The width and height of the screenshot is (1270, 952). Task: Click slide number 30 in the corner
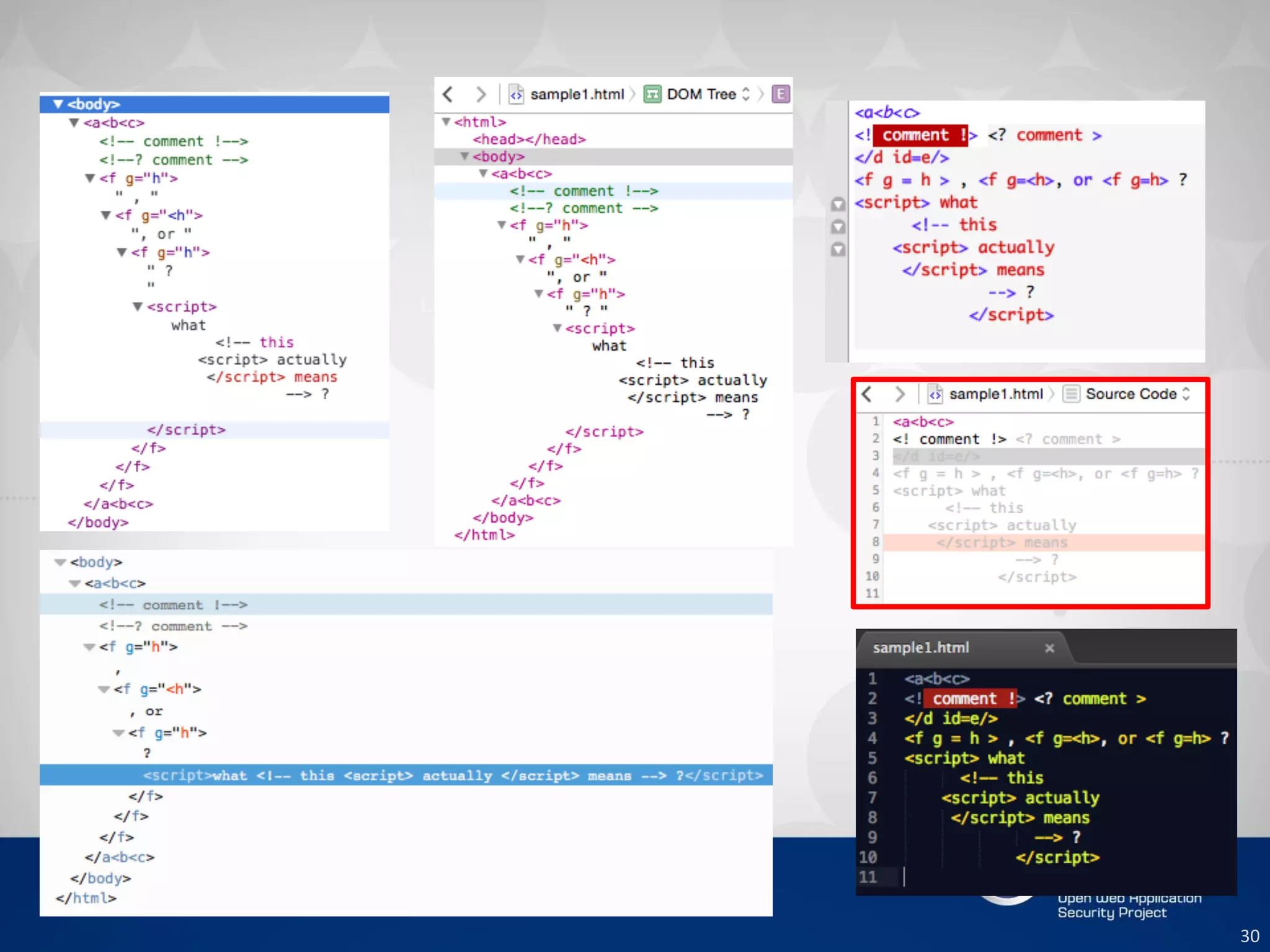[x=1249, y=936]
